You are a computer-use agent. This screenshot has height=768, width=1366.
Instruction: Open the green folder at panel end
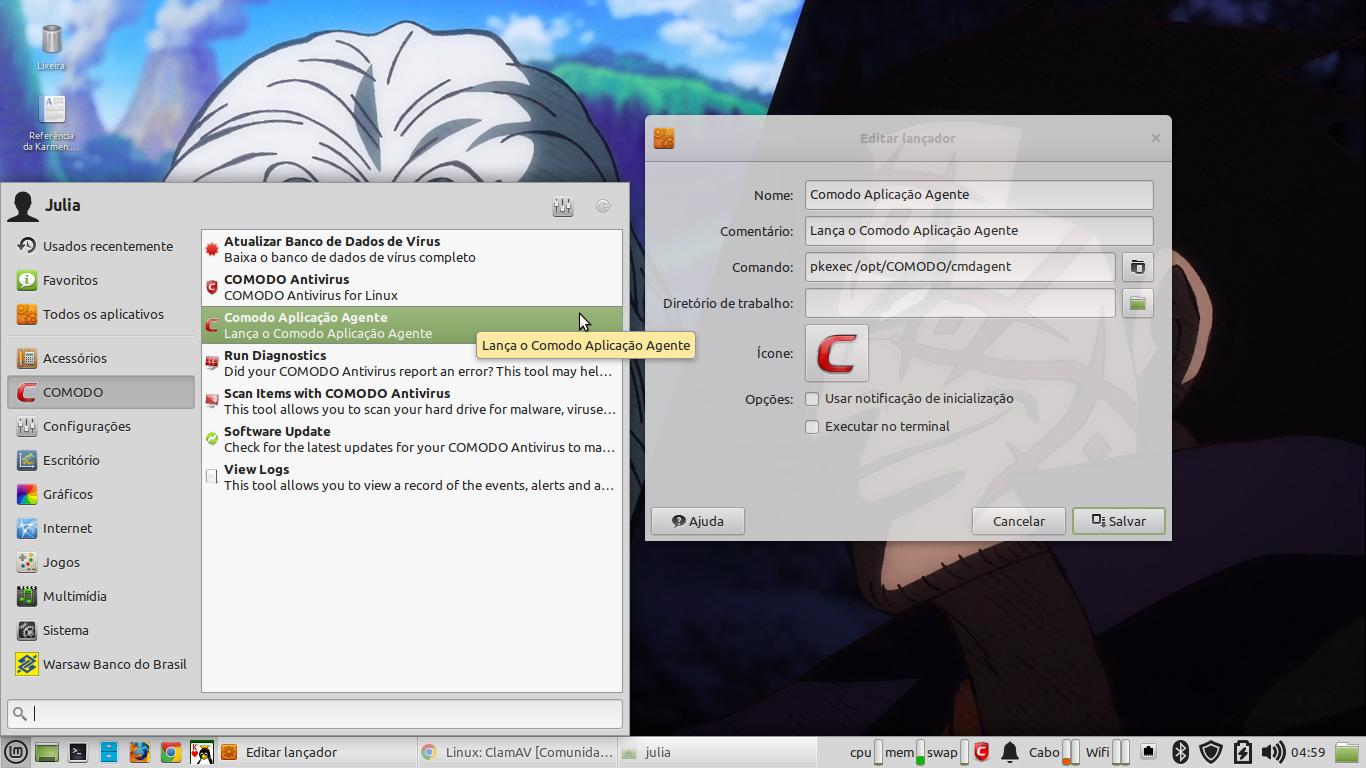(1347, 752)
